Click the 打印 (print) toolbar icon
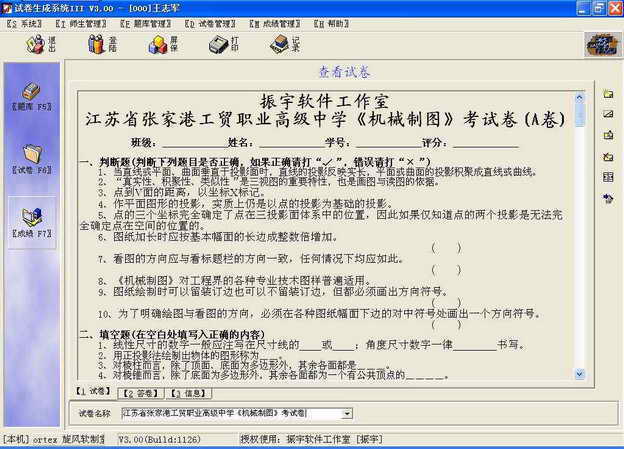Viewport: 624px width, 449px height. (x=223, y=44)
